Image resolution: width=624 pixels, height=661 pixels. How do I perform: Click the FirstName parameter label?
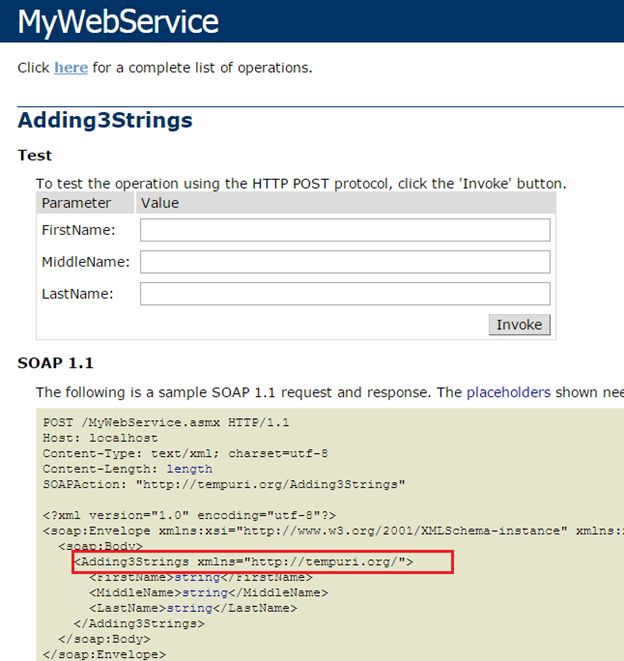(79, 231)
